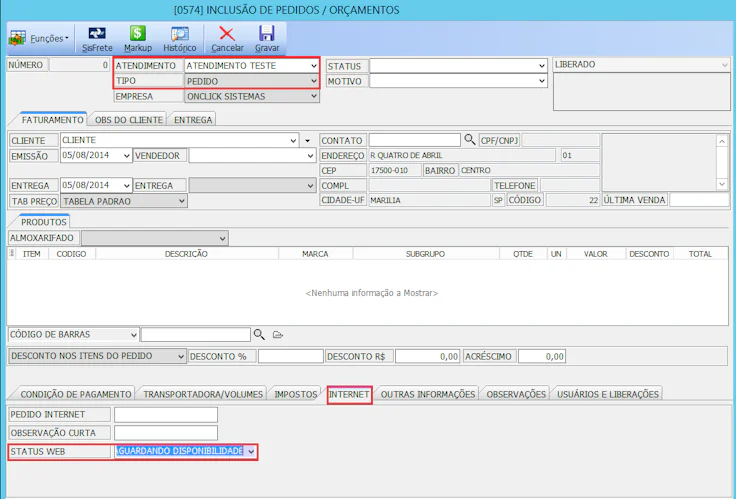Click the DESCONTO column header in products grid

[649, 253]
